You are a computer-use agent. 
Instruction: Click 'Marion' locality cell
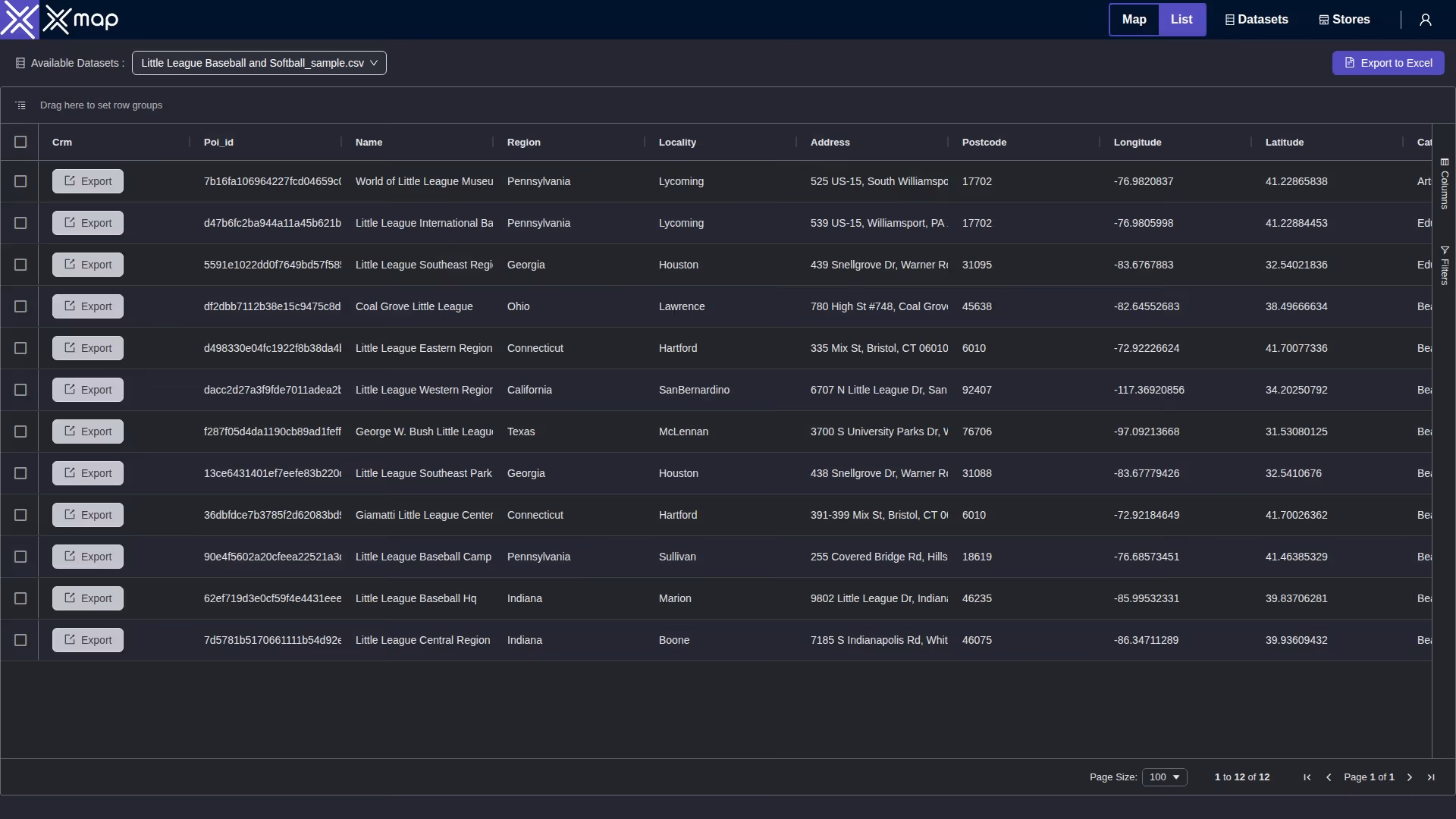tap(720, 598)
